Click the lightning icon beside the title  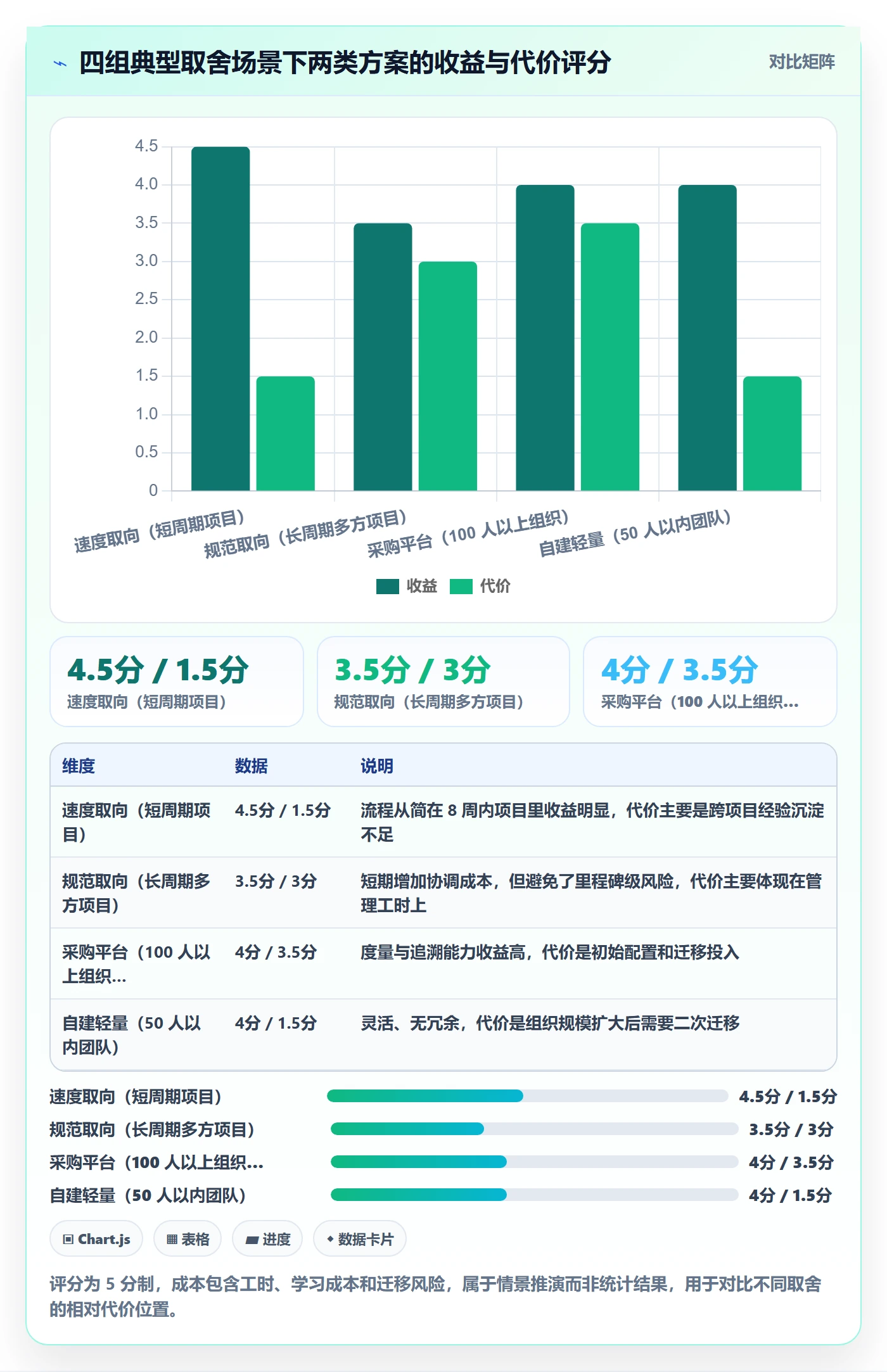pos(60,63)
